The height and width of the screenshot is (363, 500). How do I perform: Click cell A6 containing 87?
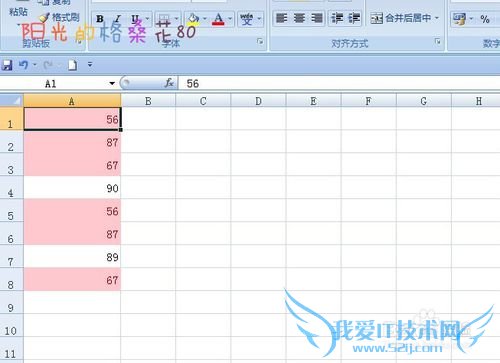72,234
